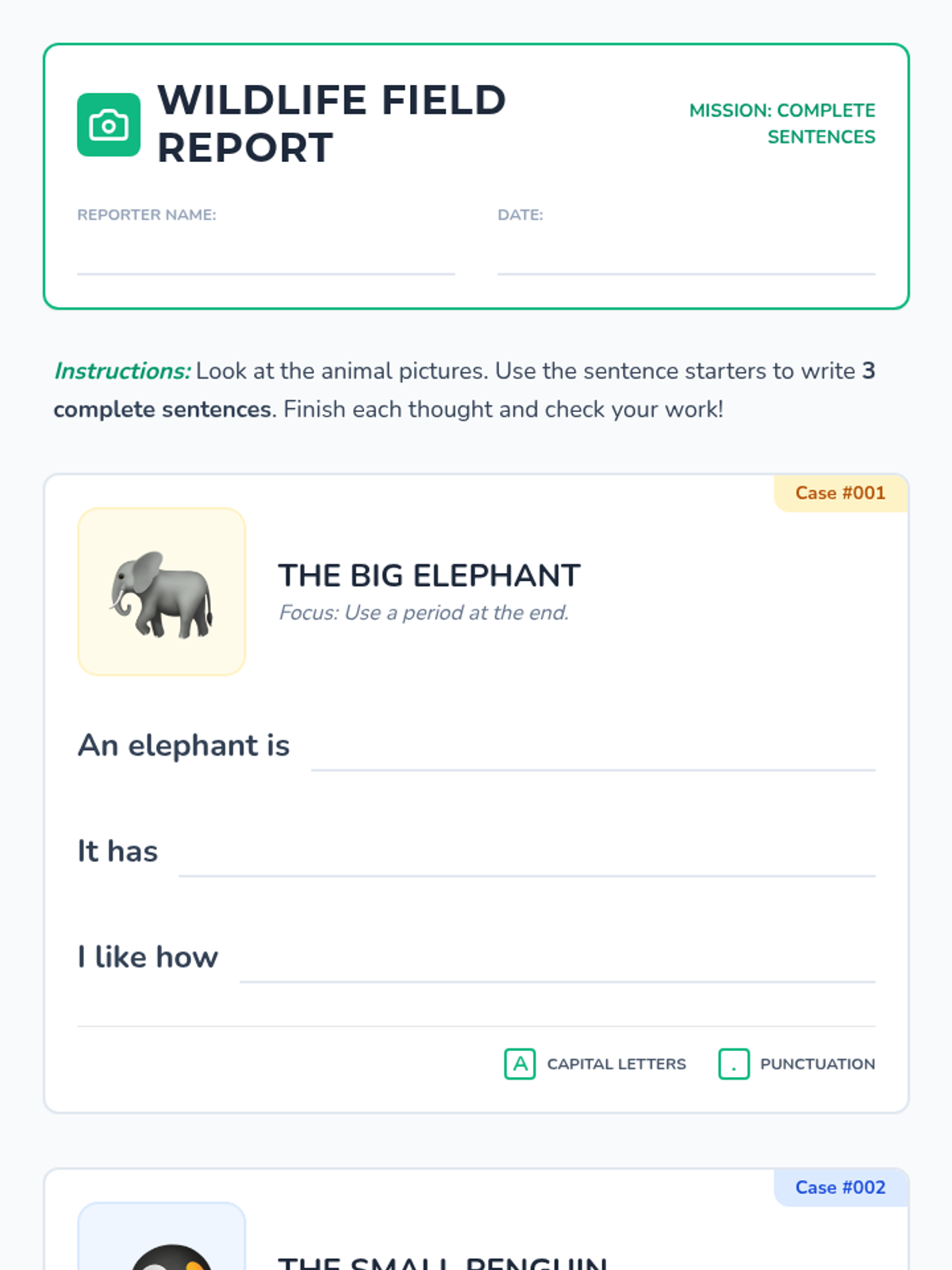Click the elephant picture thumbnail

click(x=162, y=592)
